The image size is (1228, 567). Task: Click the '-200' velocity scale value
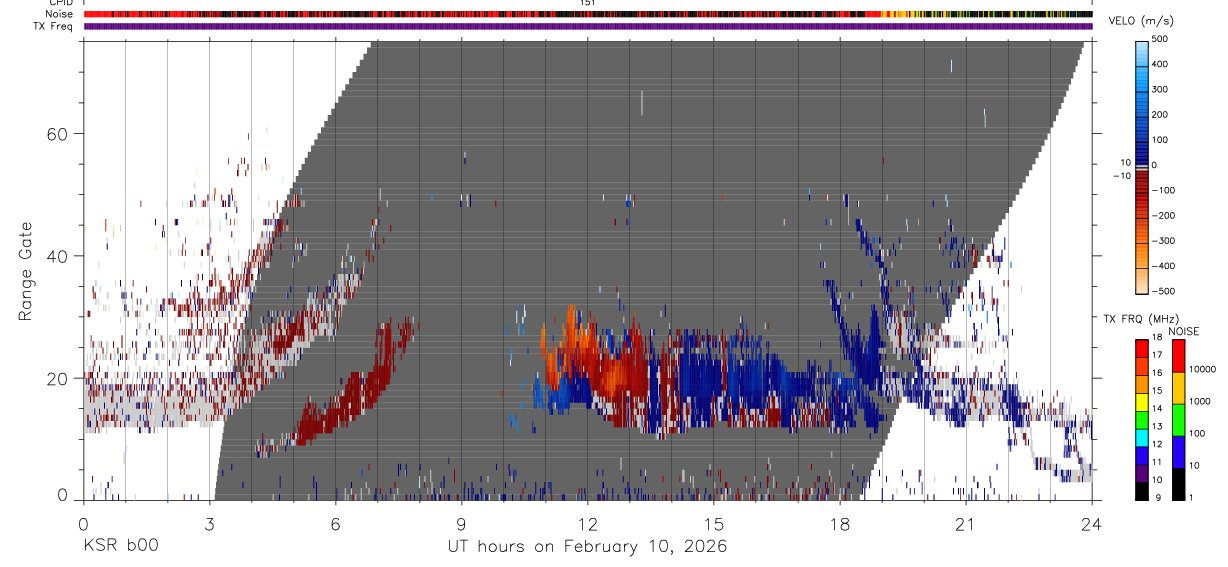pyautogui.click(x=1165, y=215)
